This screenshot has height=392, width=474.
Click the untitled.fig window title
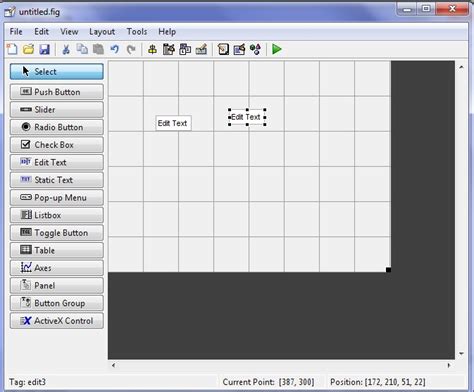[39, 12]
